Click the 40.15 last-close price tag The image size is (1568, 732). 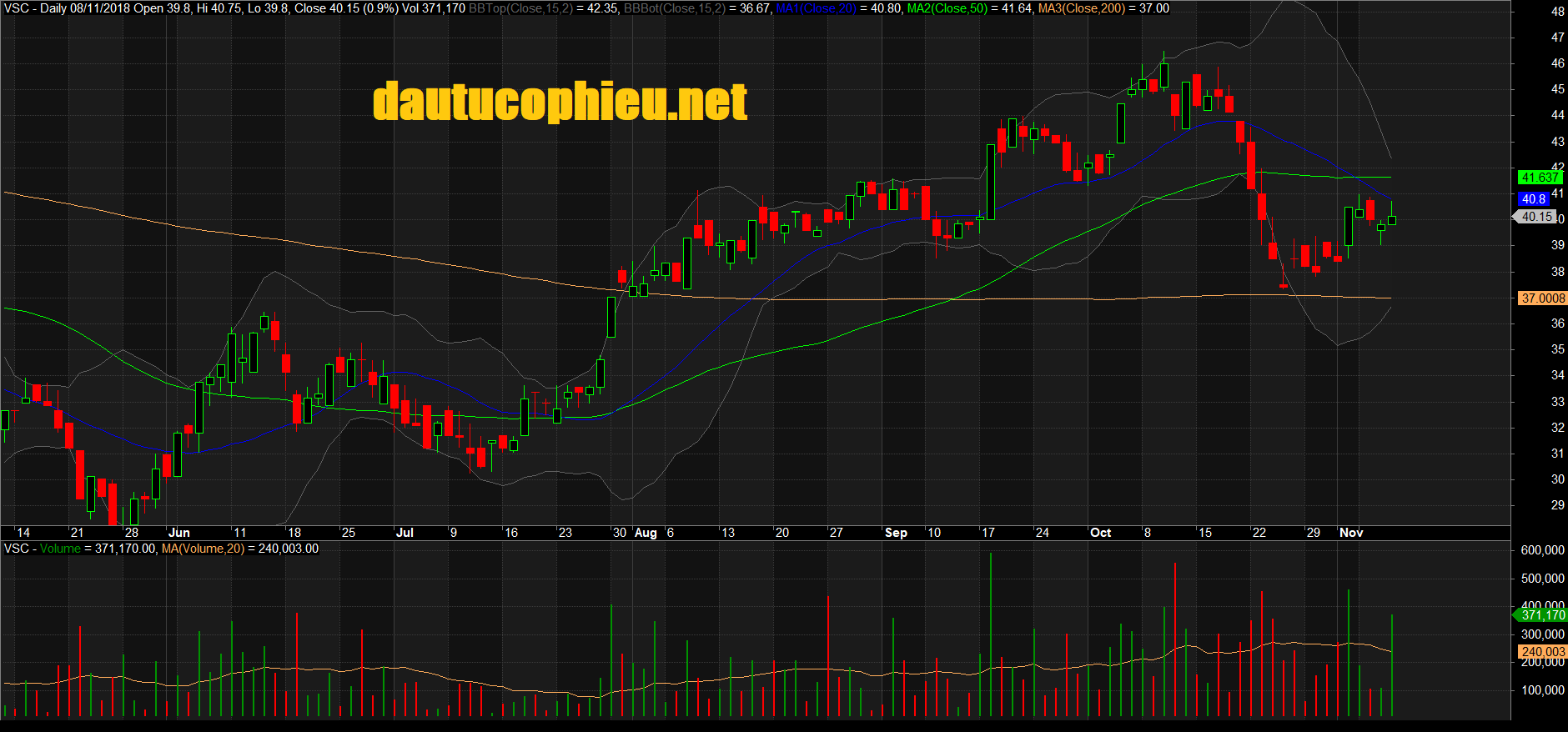coord(1535,217)
